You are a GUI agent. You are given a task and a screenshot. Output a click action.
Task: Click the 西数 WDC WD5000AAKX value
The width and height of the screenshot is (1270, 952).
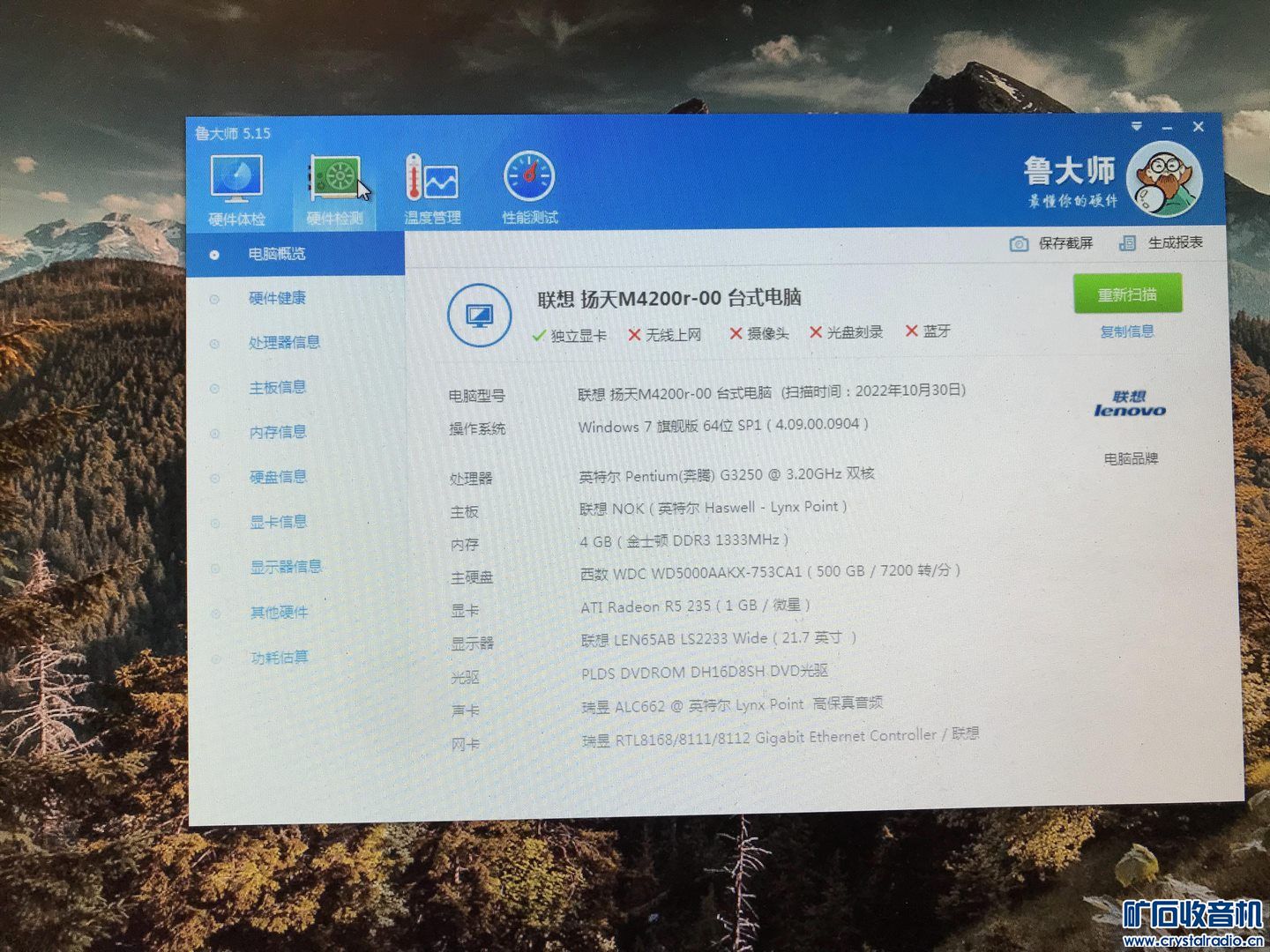point(770,572)
